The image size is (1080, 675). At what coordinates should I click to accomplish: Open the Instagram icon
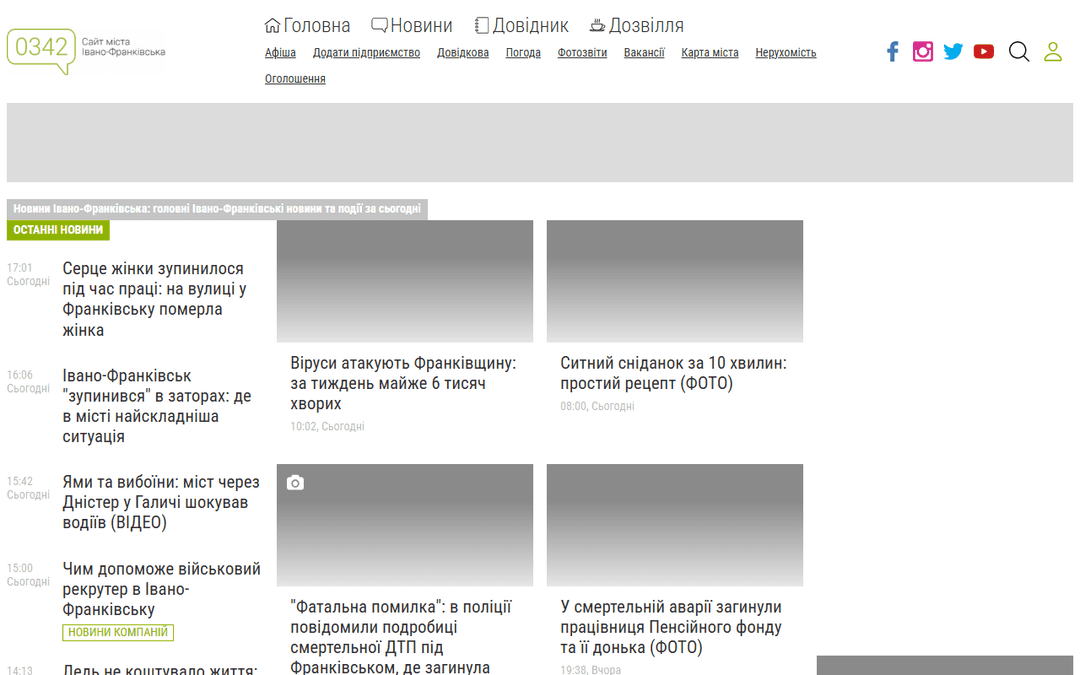point(923,52)
